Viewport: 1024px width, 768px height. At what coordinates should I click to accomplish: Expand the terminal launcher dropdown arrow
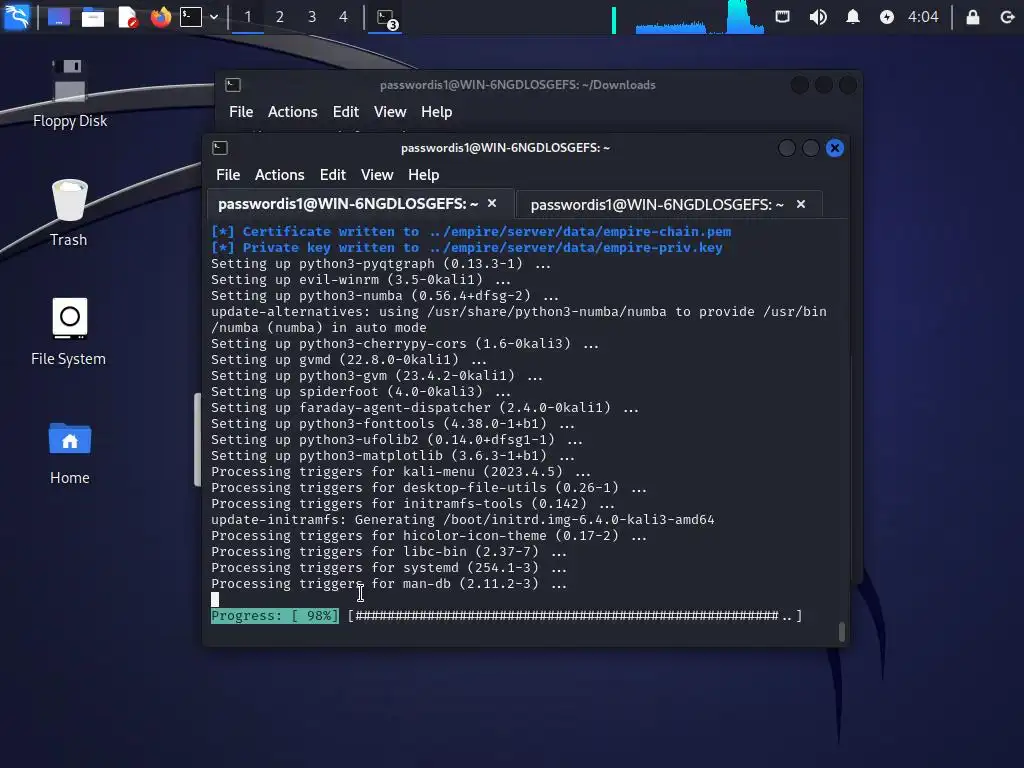tap(214, 17)
